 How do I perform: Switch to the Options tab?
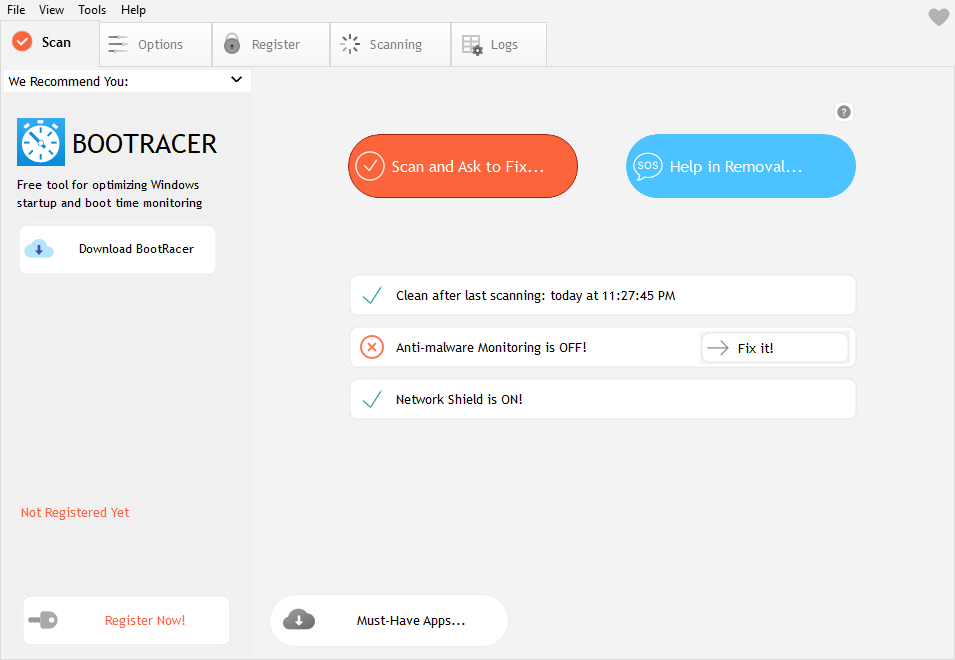[156, 44]
